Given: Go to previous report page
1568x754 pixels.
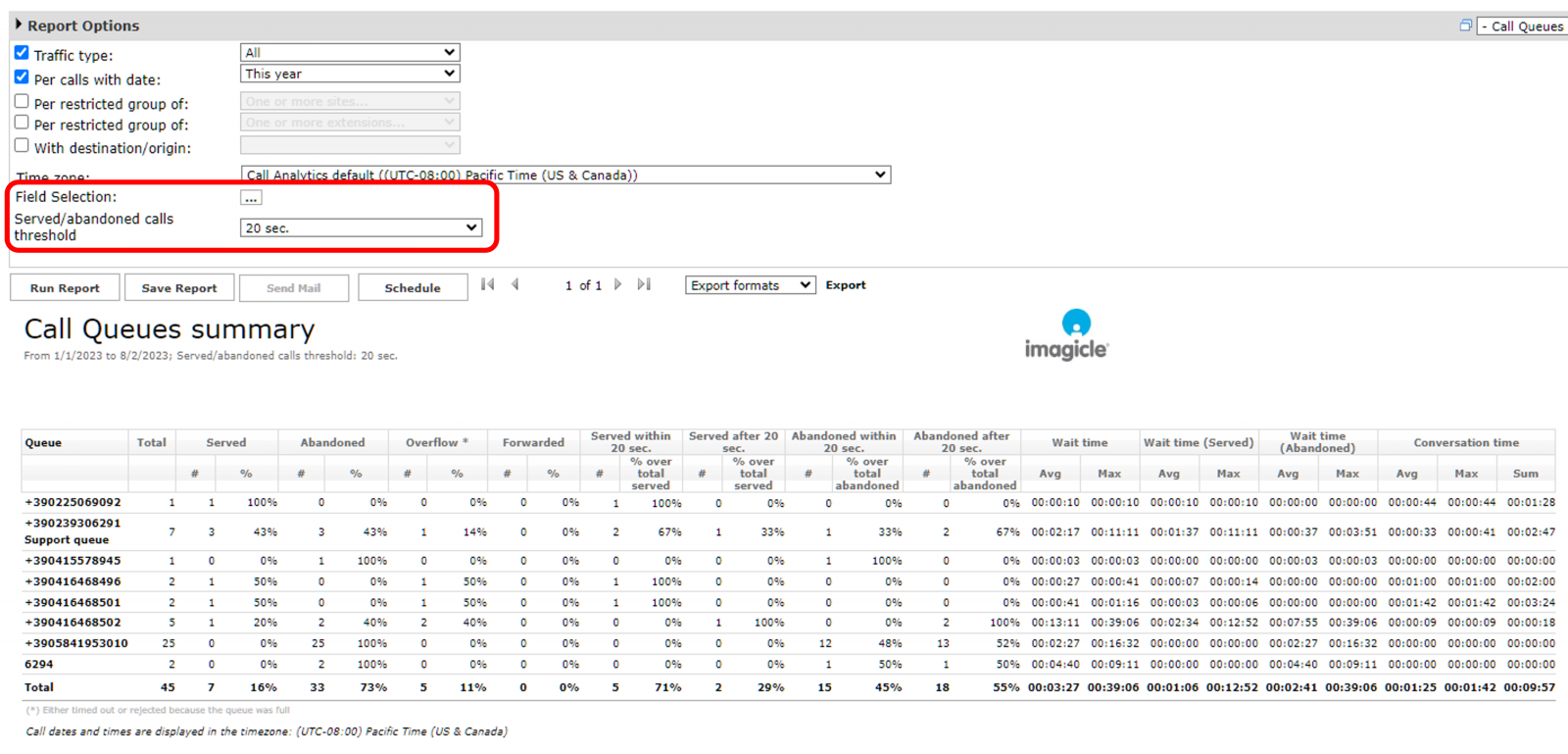Looking at the screenshot, I should click(x=515, y=284).
